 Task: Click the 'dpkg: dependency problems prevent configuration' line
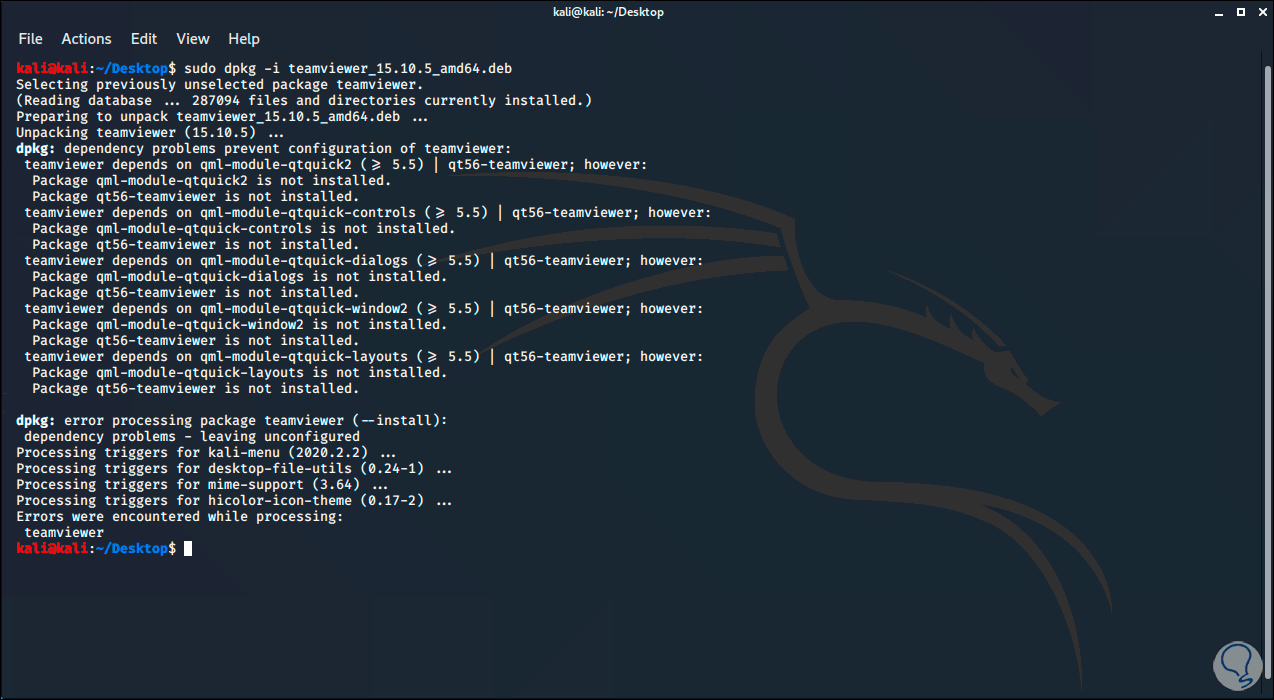(x=264, y=148)
